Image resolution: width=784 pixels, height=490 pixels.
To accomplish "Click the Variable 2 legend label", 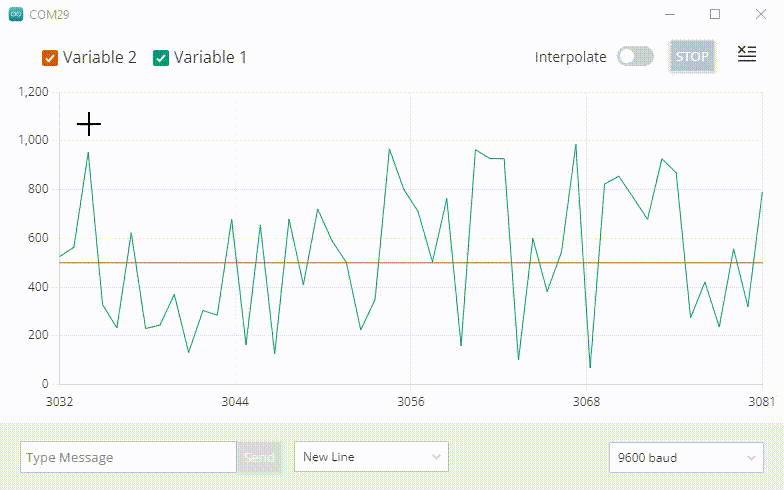I will click(x=100, y=57).
